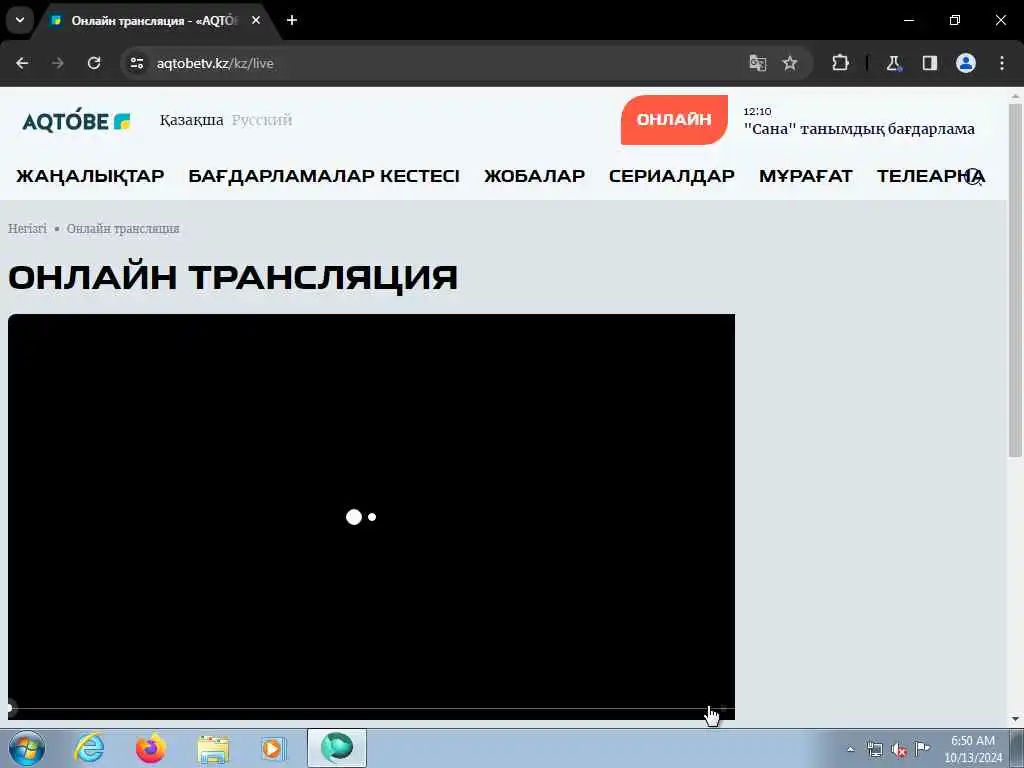
Task: Click the address bar URL field
Action: (x=444, y=63)
